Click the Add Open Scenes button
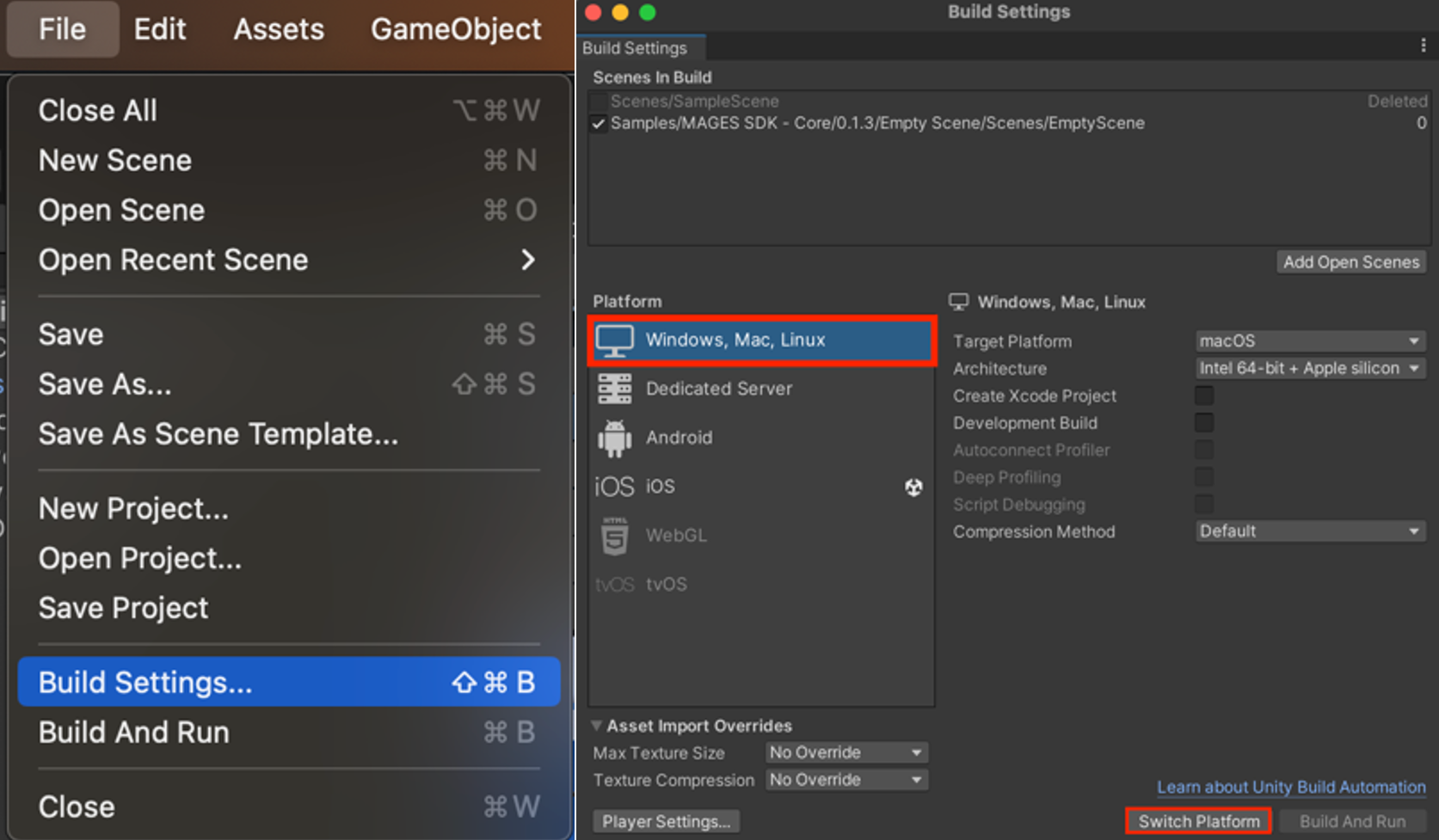 [x=1350, y=262]
